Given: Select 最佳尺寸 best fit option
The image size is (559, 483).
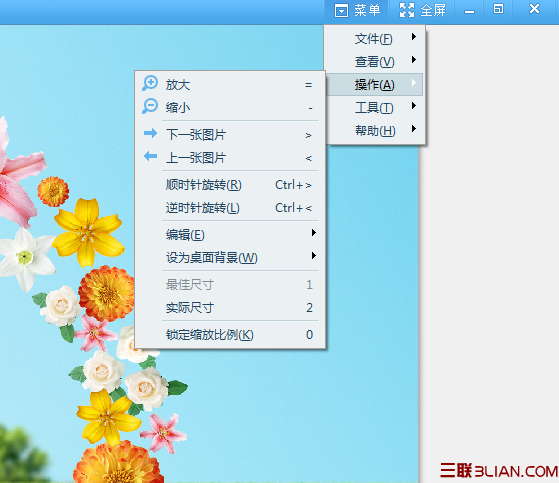Looking at the screenshot, I should coord(230,285).
